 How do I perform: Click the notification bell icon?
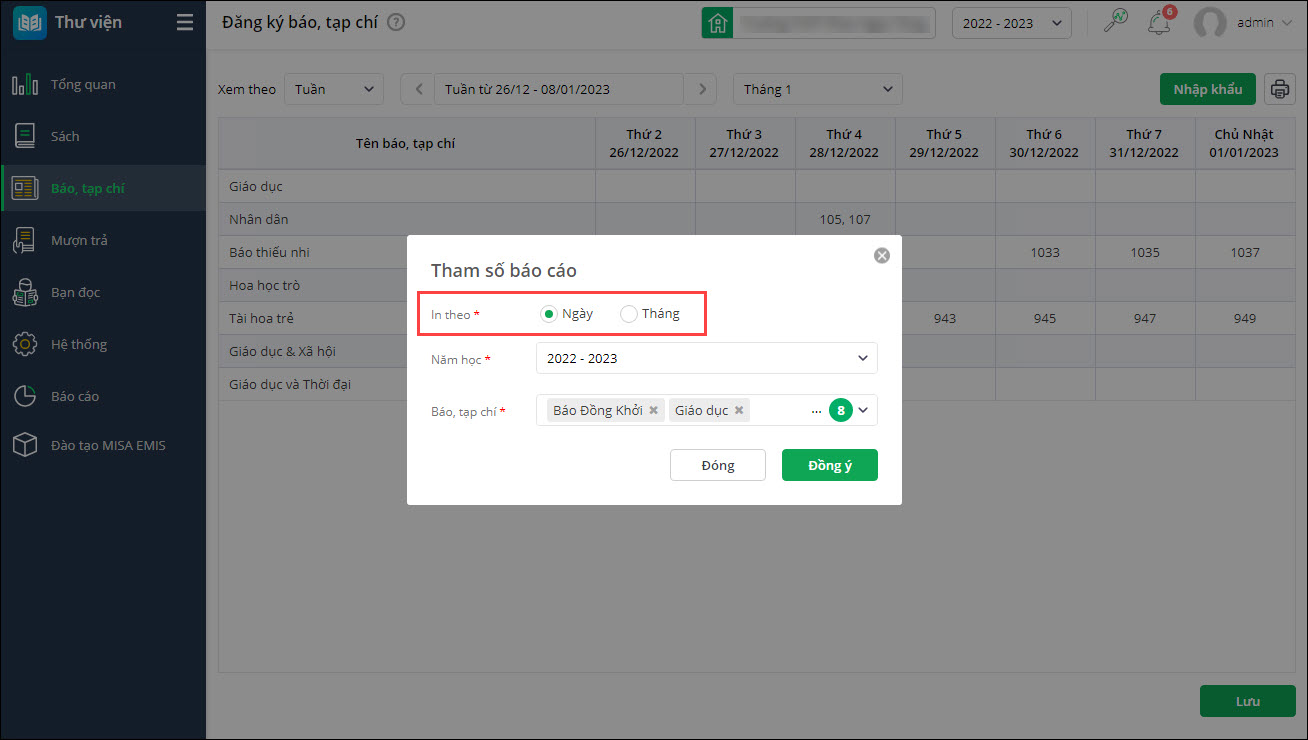pos(1160,23)
